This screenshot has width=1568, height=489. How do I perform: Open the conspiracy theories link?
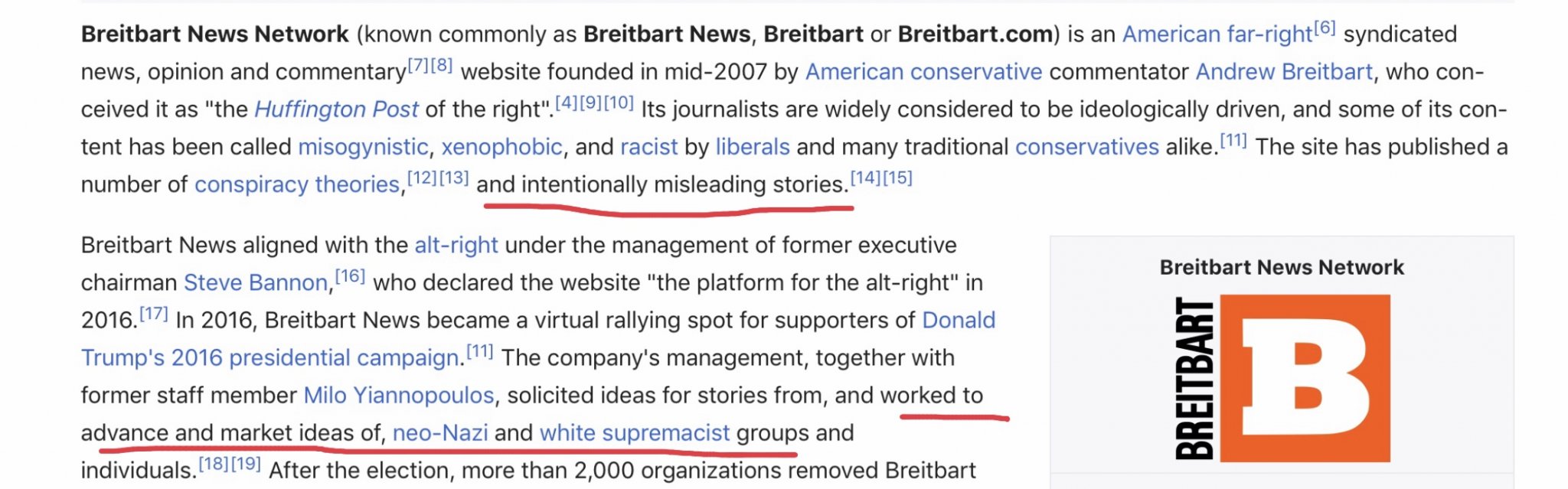(297, 184)
